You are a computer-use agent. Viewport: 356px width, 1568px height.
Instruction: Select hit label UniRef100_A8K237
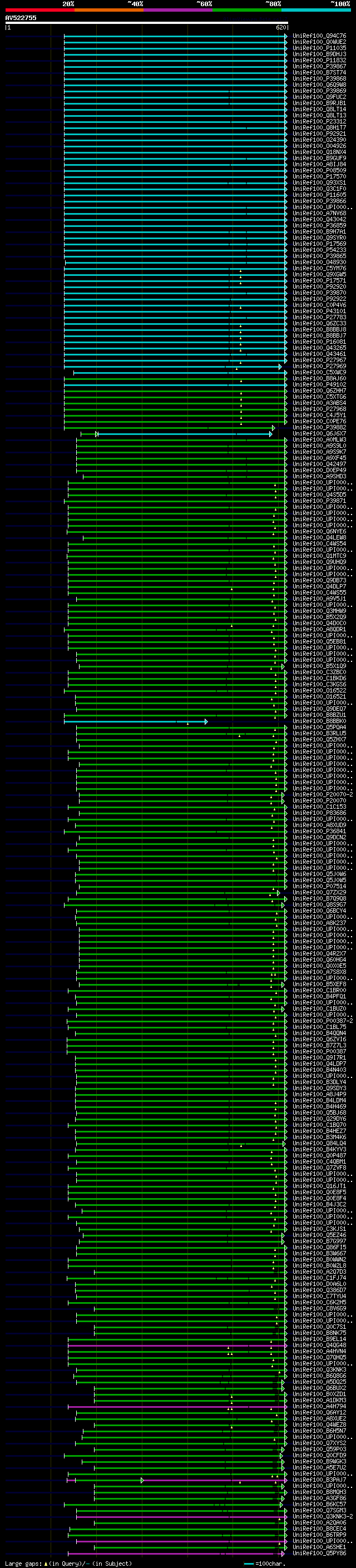click(x=319, y=923)
